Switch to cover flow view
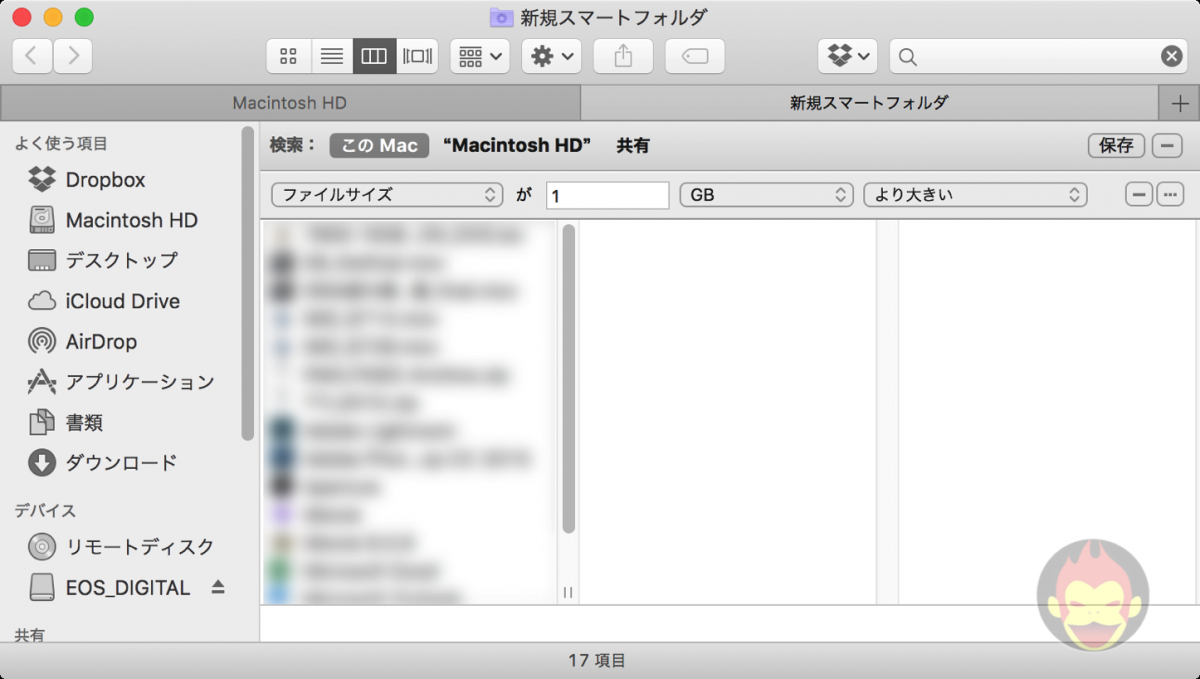Image resolution: width=1200 pixels, height=679 pixels. pyautogui.click(x=417, y=56)
